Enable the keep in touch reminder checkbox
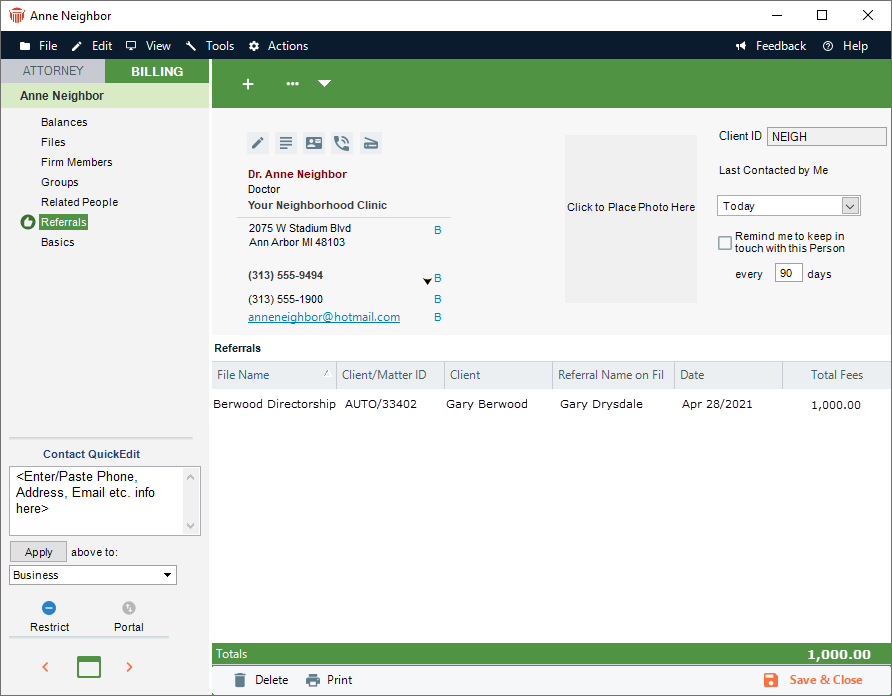The width and height of the screenshot is (892, 696). click(725, 242)
